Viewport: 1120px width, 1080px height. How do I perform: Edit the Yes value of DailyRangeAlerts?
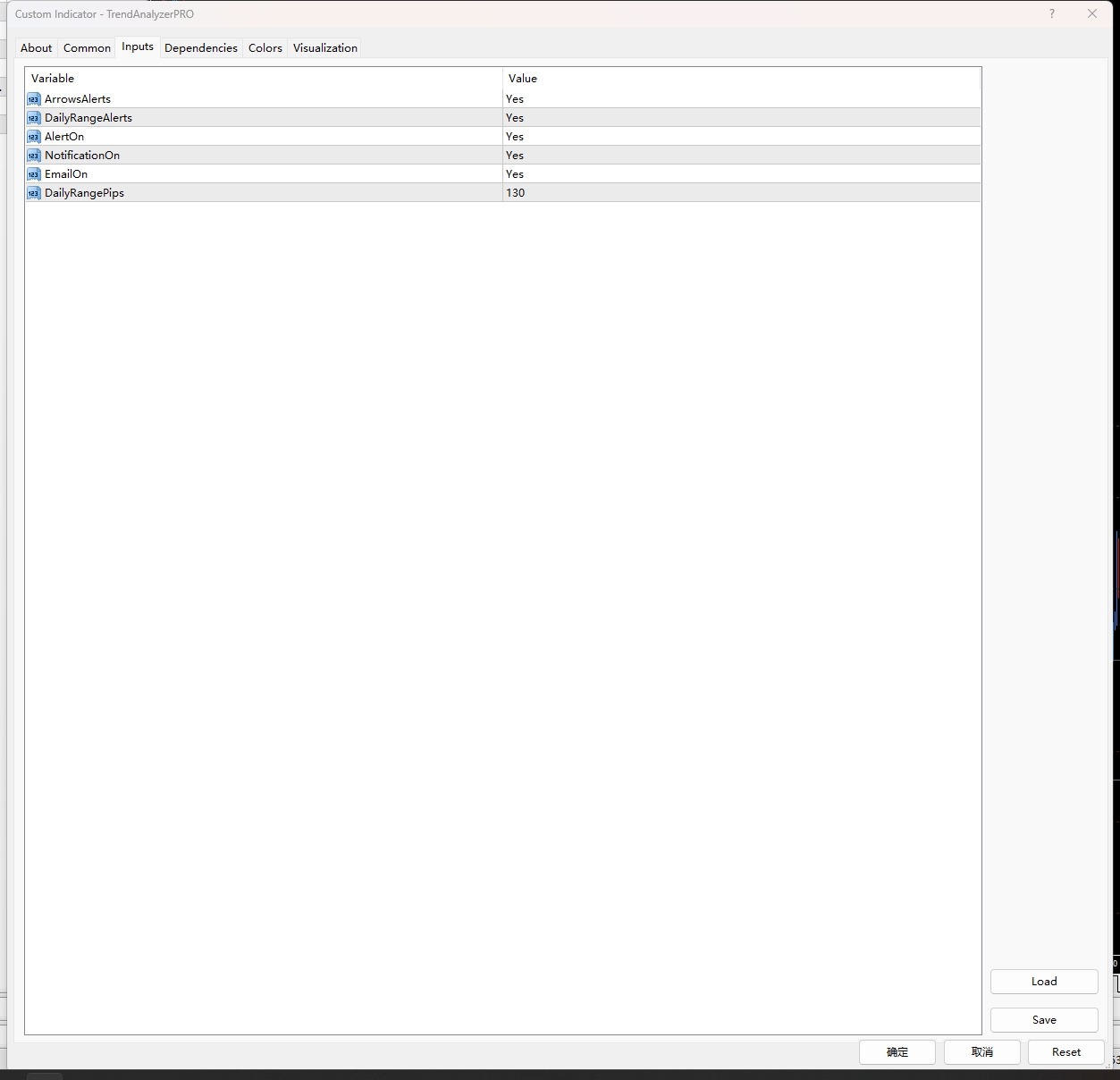(741, 118)
